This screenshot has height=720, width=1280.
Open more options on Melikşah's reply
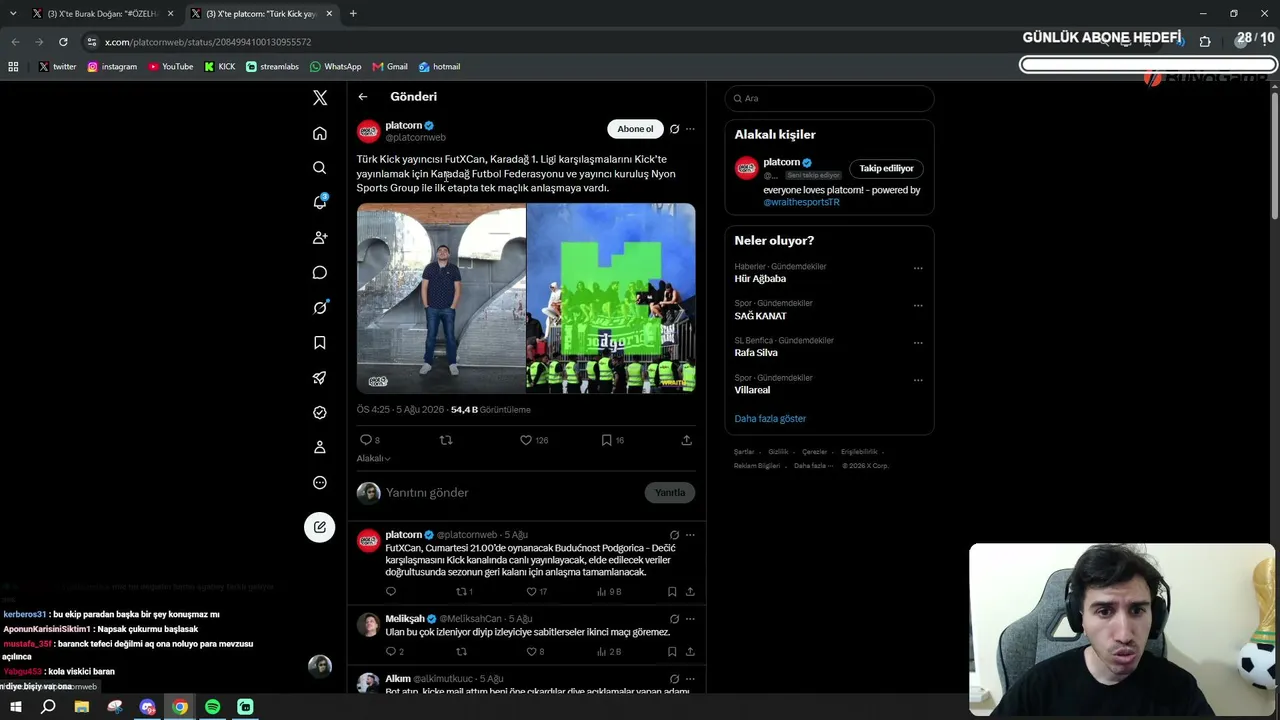point(690,619)
